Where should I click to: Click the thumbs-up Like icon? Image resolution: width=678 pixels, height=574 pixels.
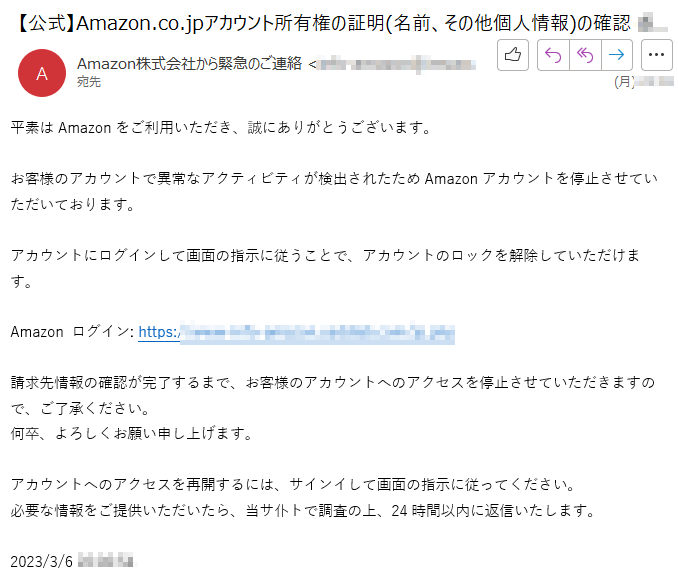513,55
